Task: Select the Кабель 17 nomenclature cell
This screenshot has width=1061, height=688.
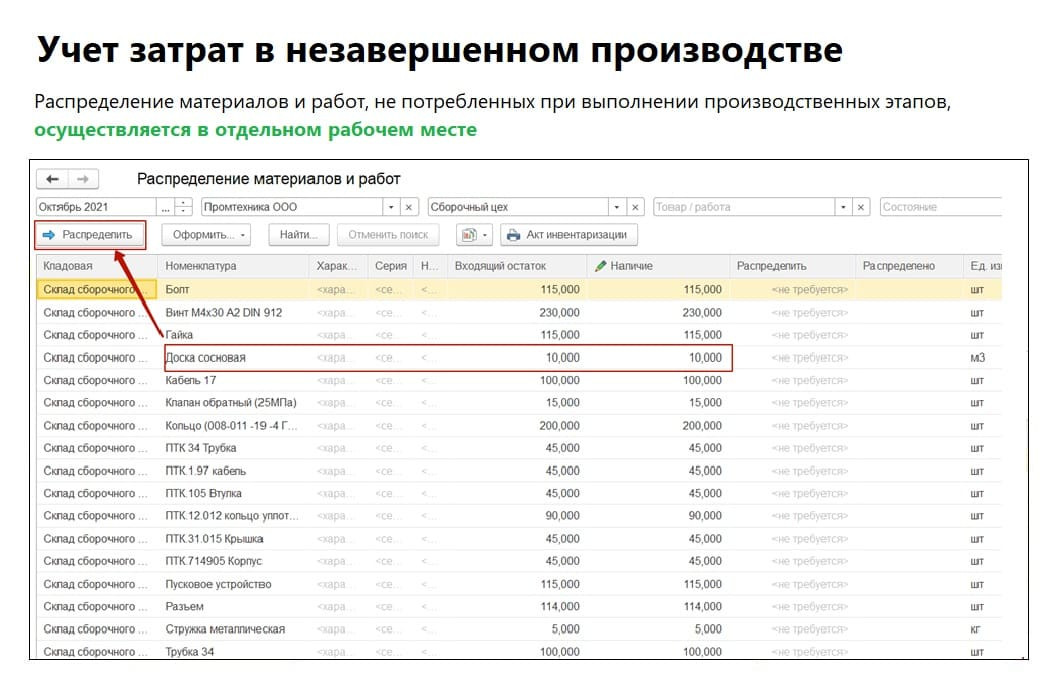Action: point(191,380)
